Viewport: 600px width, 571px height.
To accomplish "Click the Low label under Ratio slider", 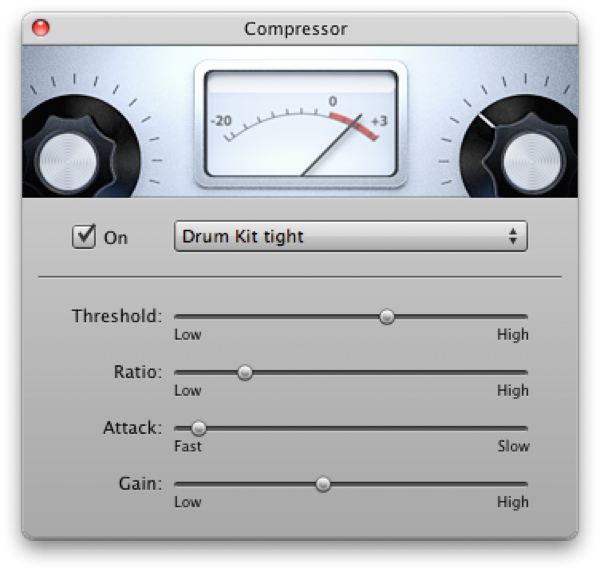I will coord(188,391).
